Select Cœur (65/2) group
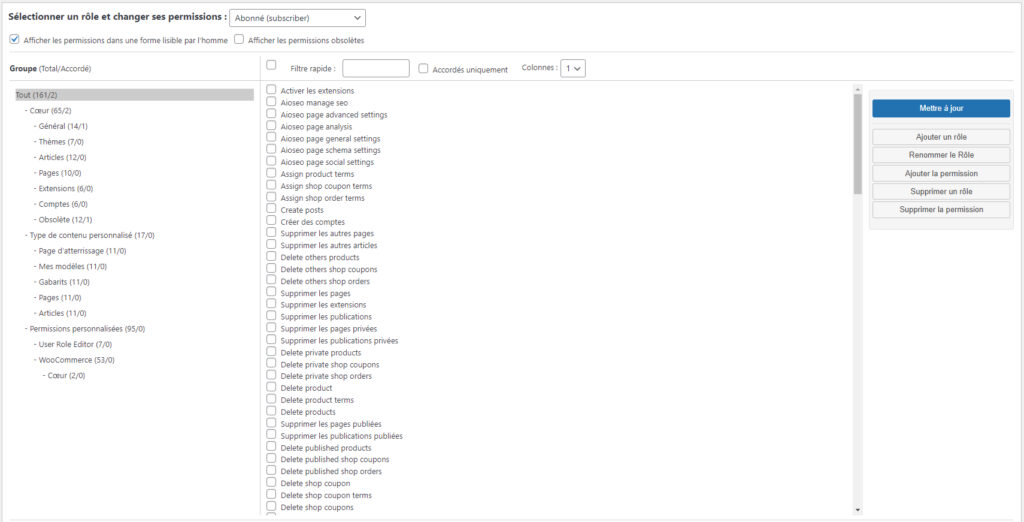 (51, 110)
